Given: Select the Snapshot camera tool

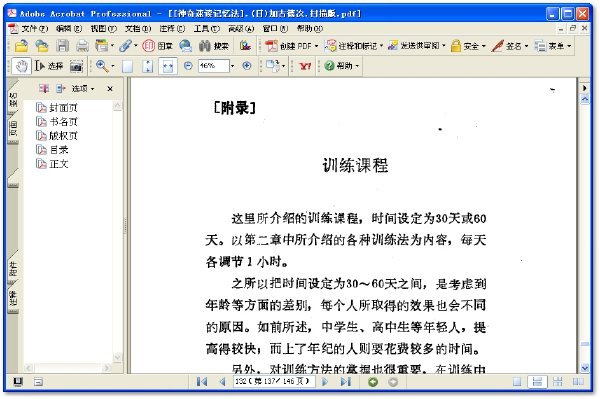Looking at the screenshot, I should tap(76, 66).
